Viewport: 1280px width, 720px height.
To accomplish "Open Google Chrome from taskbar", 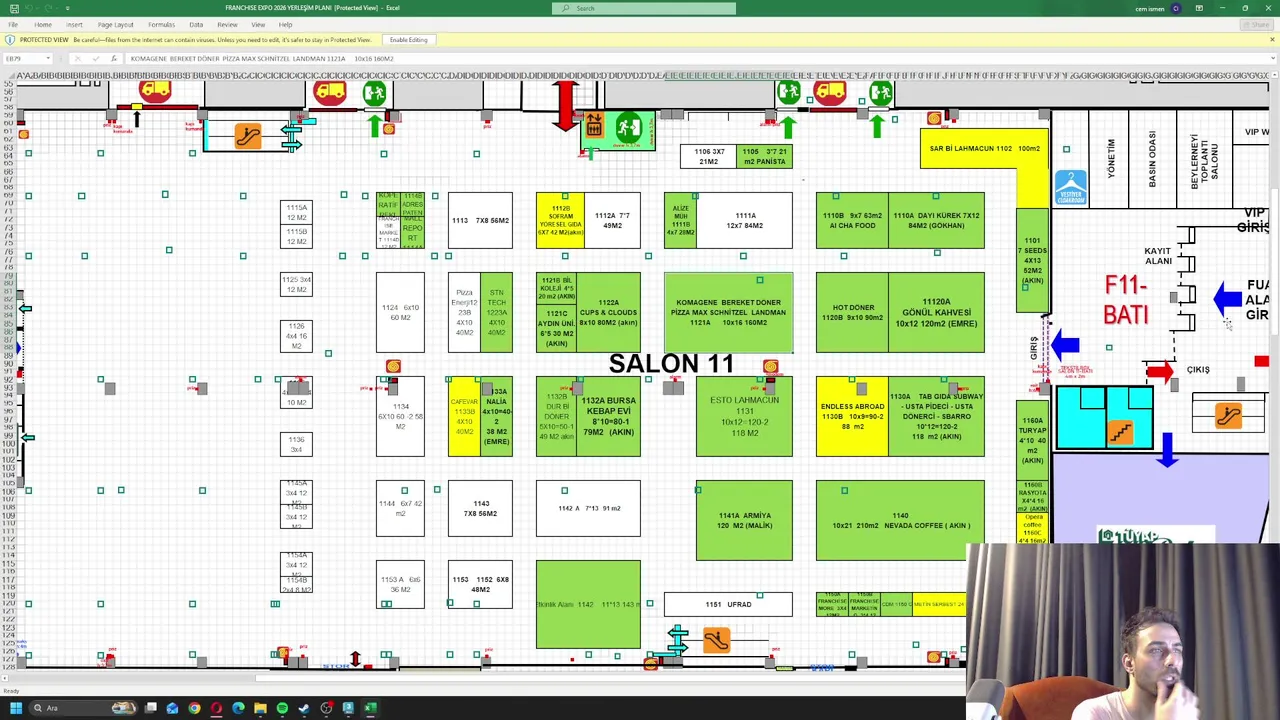I will click(x=194, y=708).
